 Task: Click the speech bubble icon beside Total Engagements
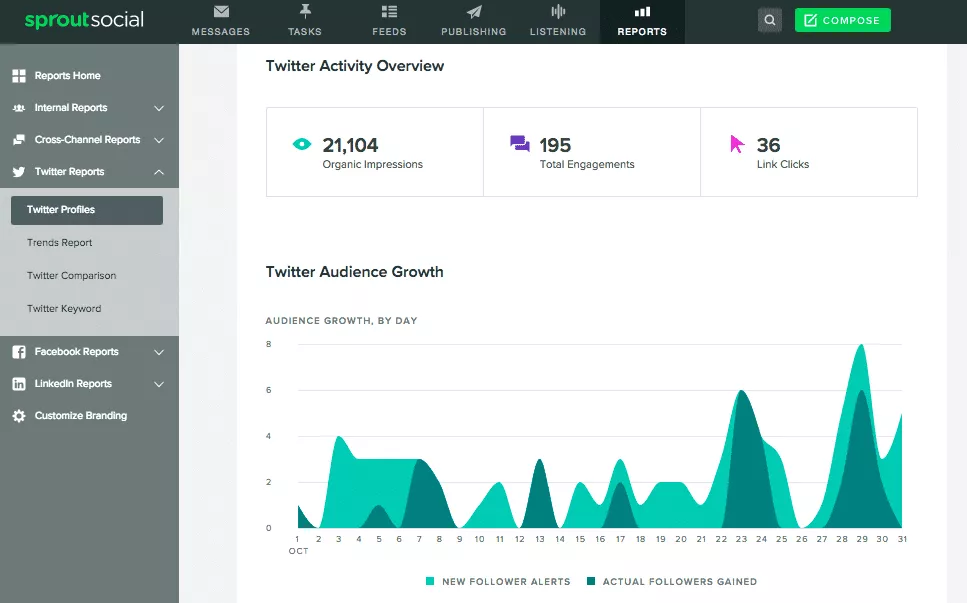click(x=520, y=143)
